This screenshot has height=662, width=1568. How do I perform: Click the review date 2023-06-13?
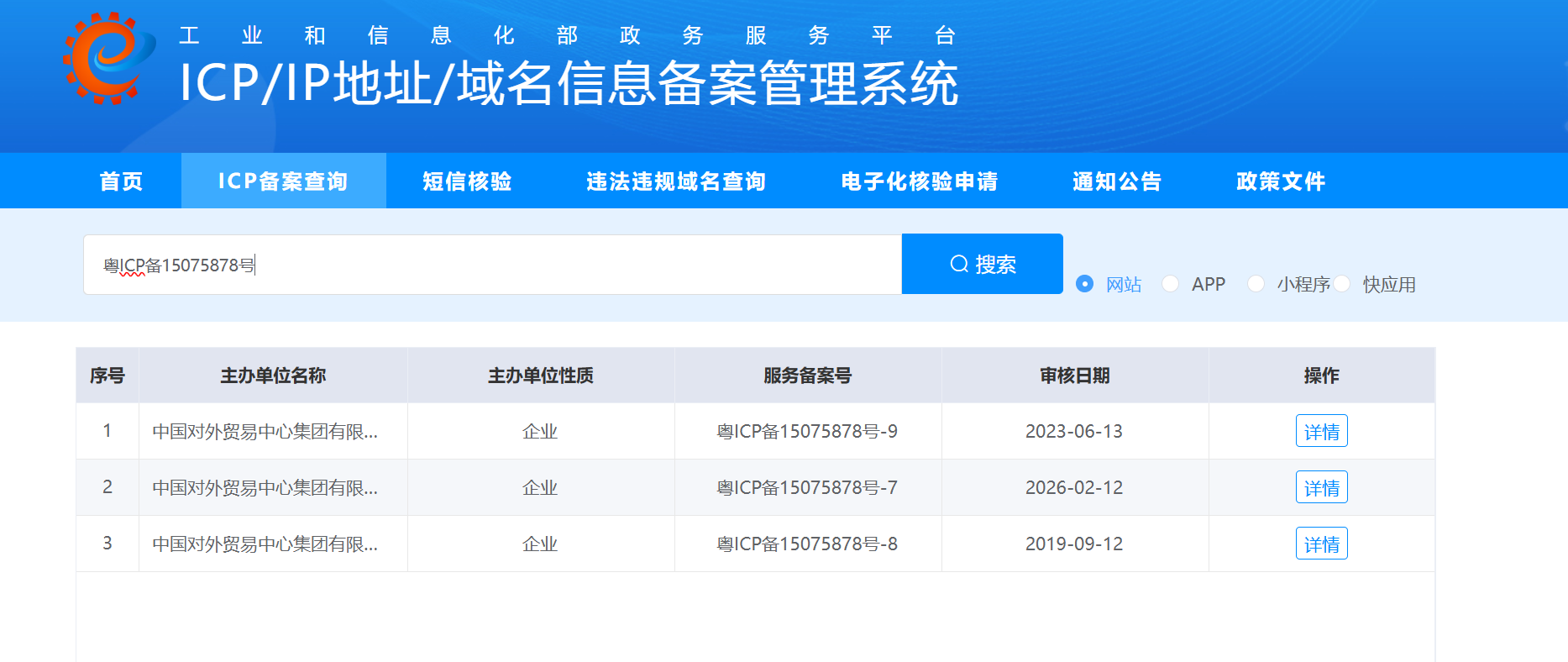pyautogui.click(x=1074, y=431)
